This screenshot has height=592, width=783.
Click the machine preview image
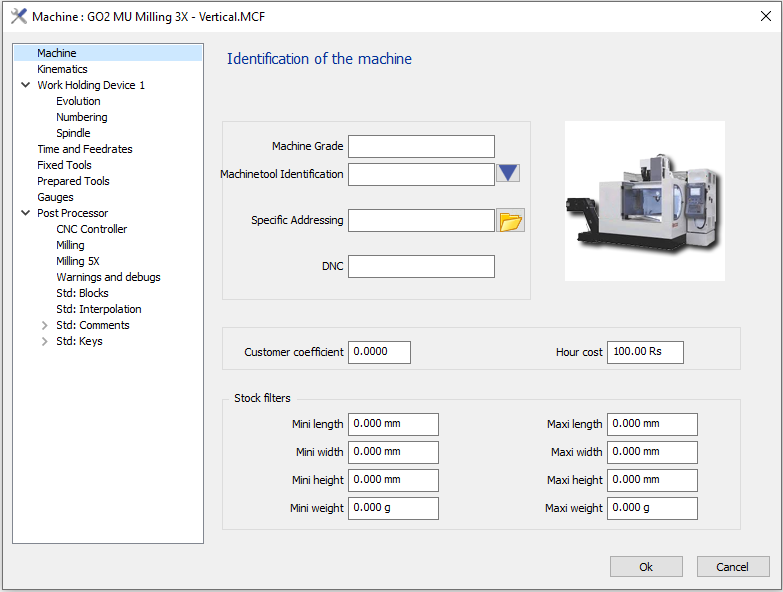point(644,201)
